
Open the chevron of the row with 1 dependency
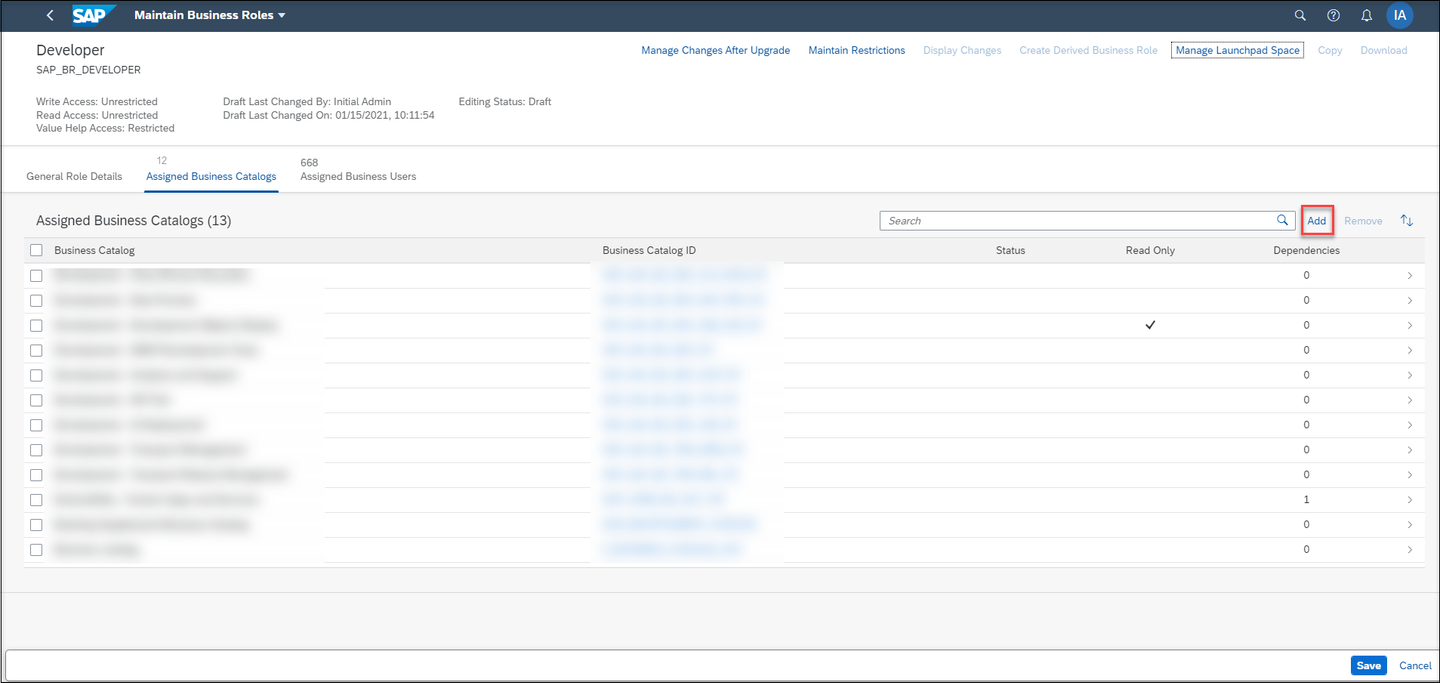coord(1410,500)
